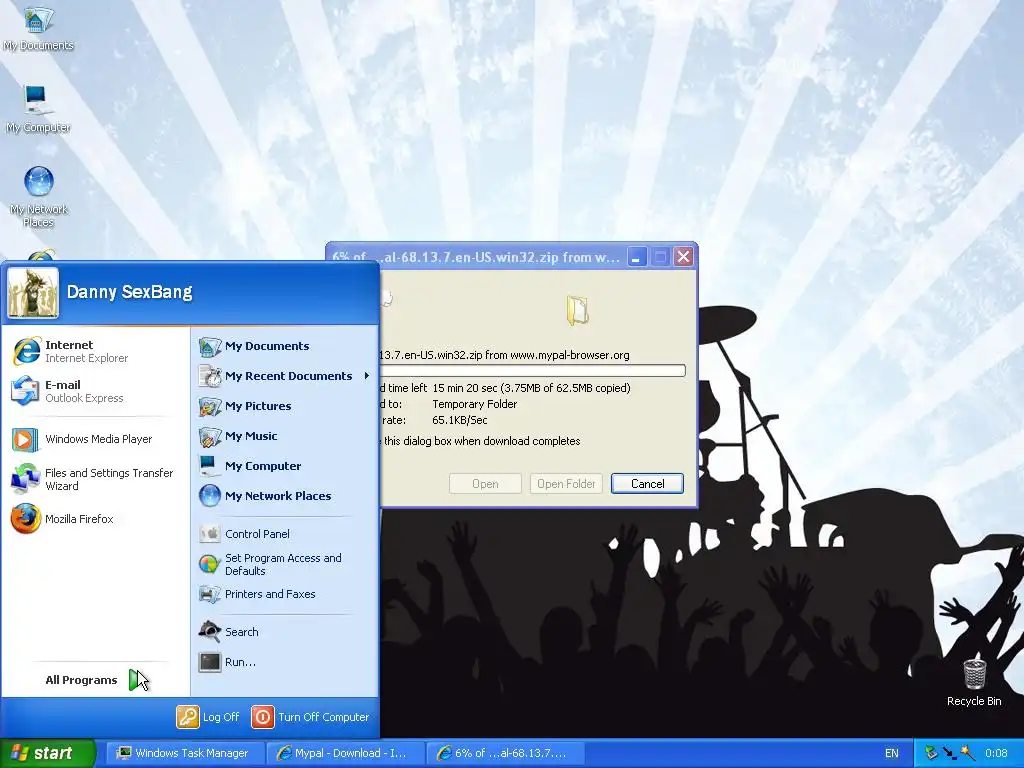
Task: Launch Outlook Express E-mail entry
Action: tap(95, 391)
